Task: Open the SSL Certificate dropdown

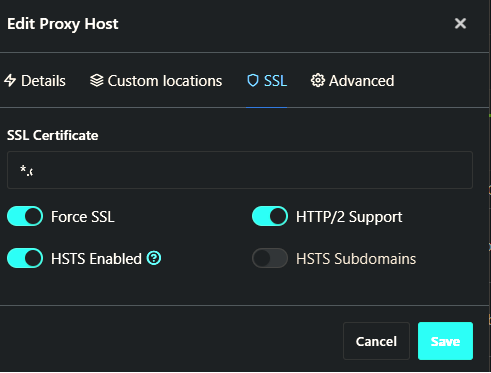Action: coord(240,170)
